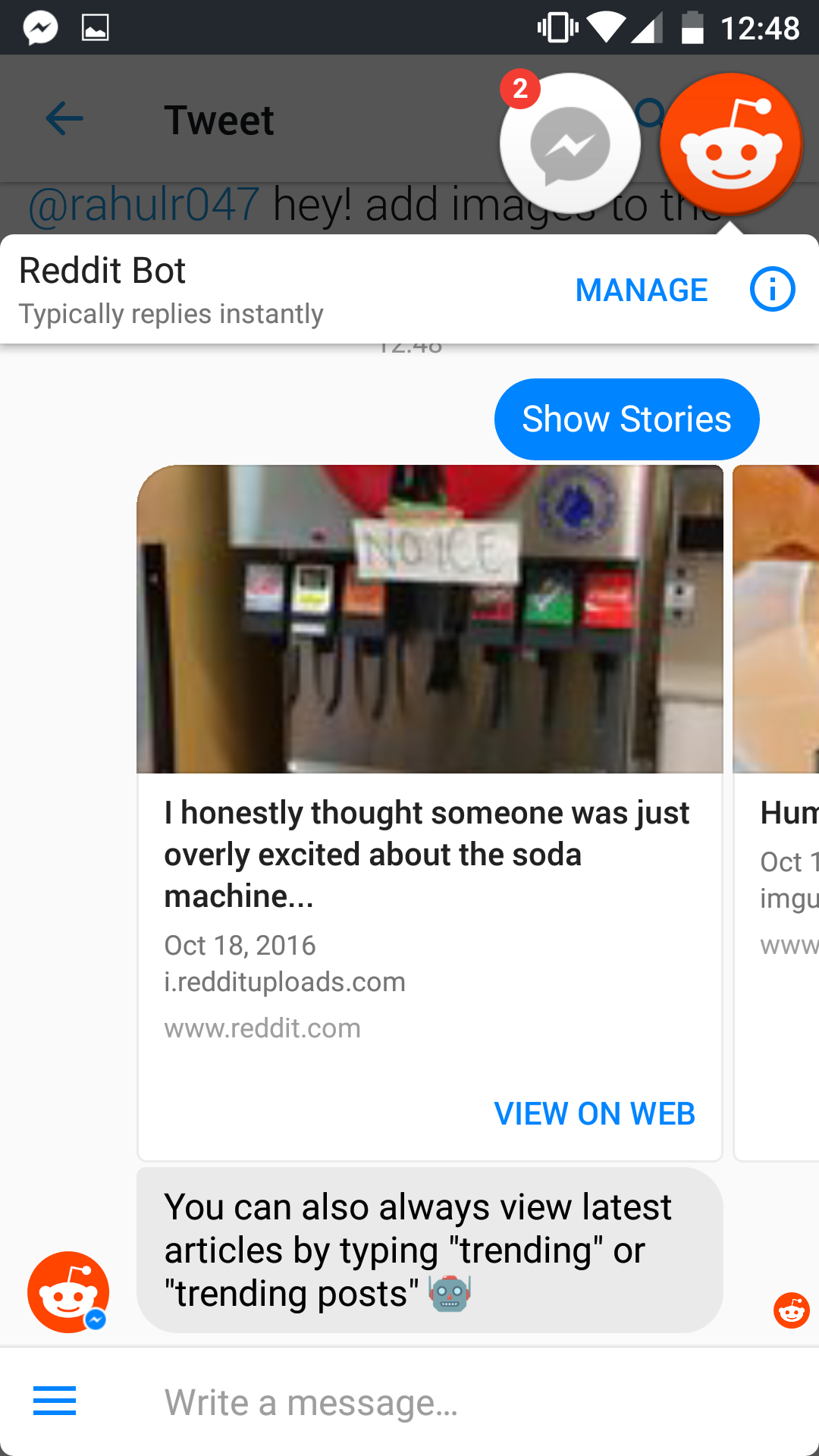Tap the Reddit Bot conversation title

point(102,271)
